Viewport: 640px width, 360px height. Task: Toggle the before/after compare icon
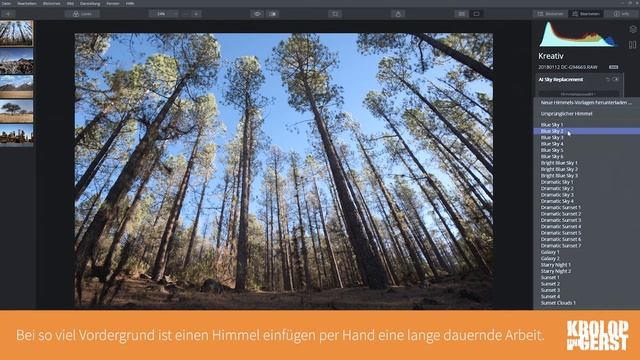pos(273,14)
